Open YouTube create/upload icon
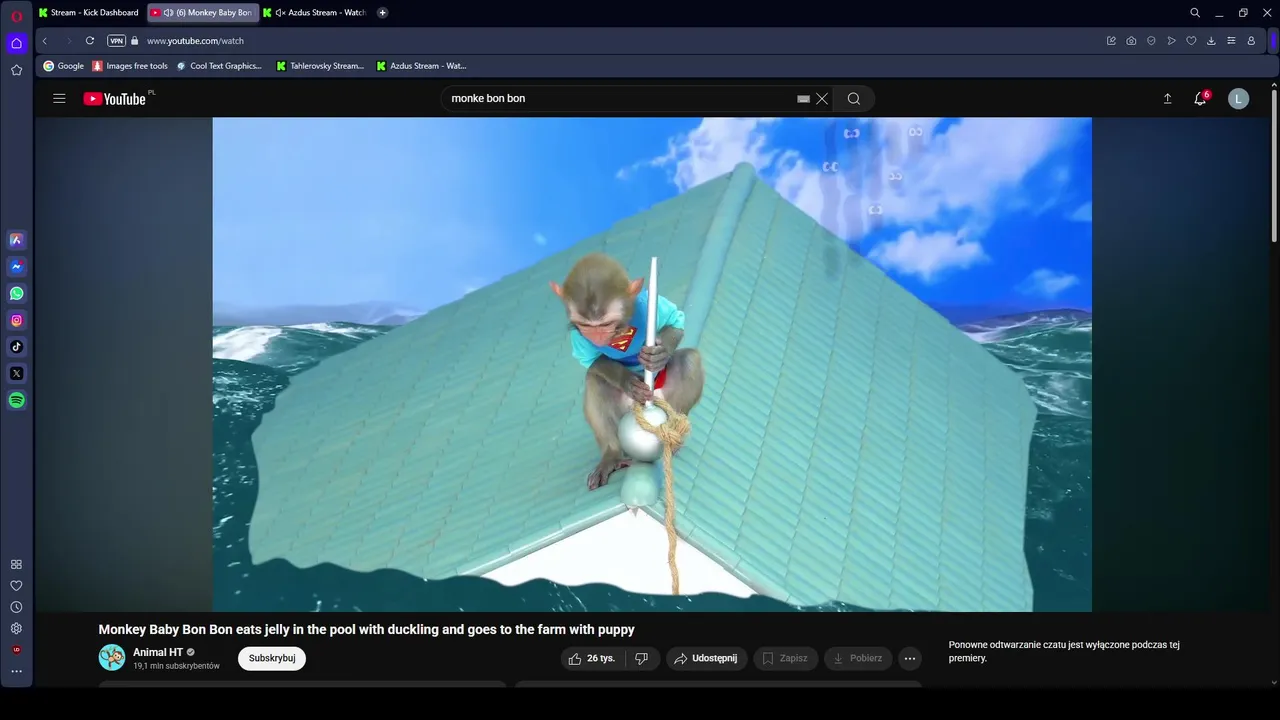 (1167, 98)
